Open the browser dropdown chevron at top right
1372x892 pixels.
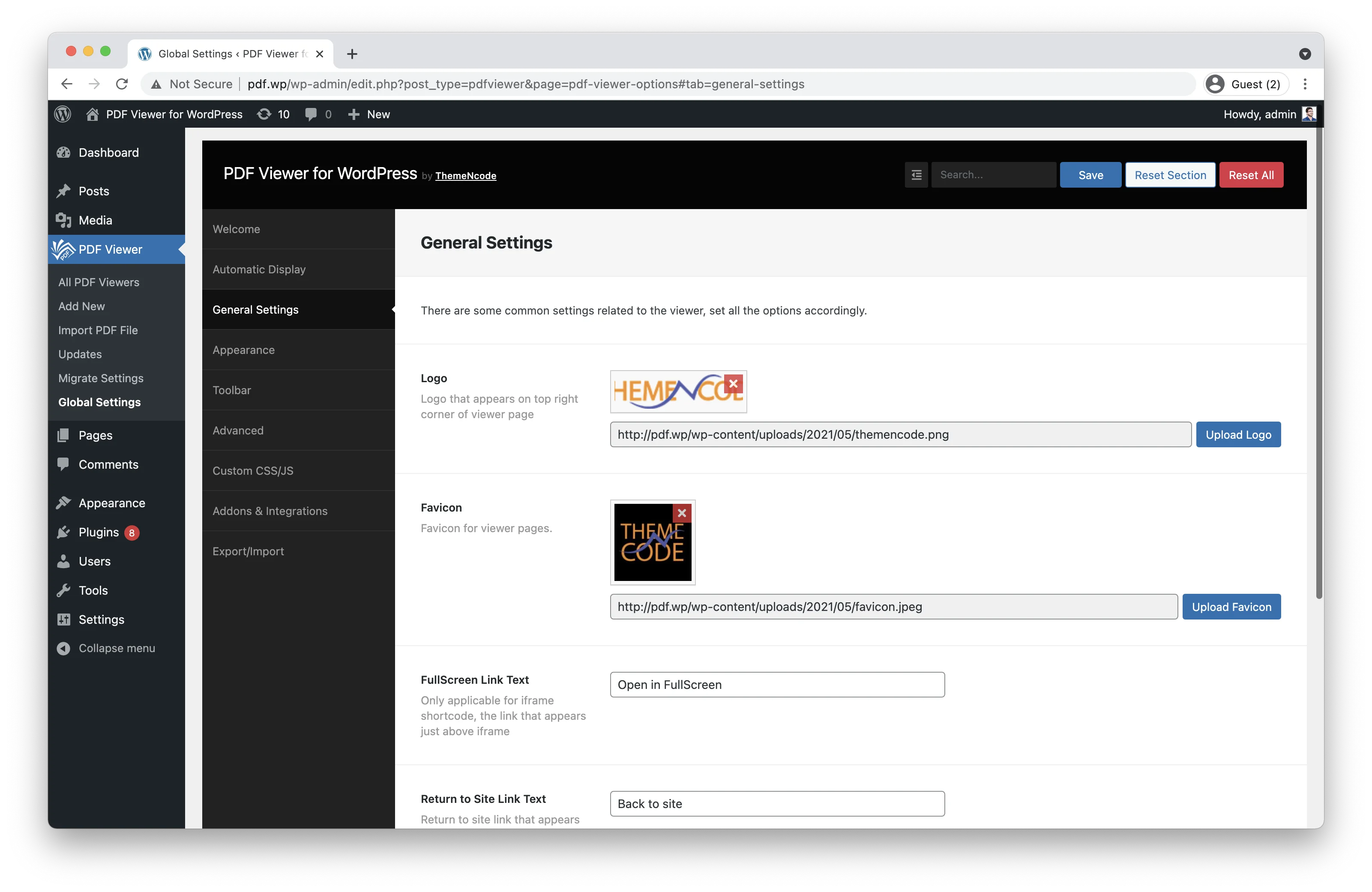click(1305, 54)
